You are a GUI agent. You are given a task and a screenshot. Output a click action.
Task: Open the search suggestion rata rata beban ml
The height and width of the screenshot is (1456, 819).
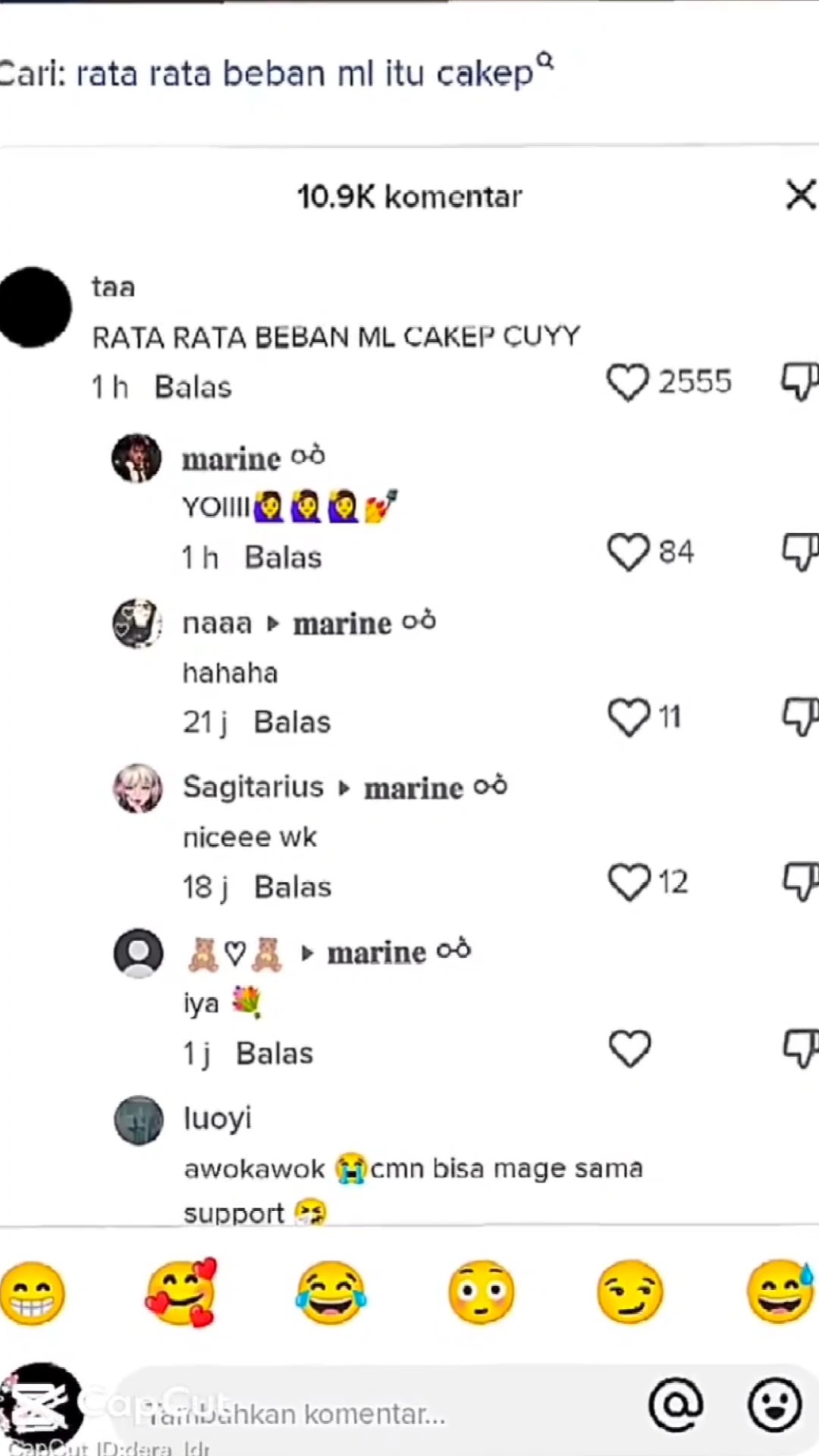[277, 74]
